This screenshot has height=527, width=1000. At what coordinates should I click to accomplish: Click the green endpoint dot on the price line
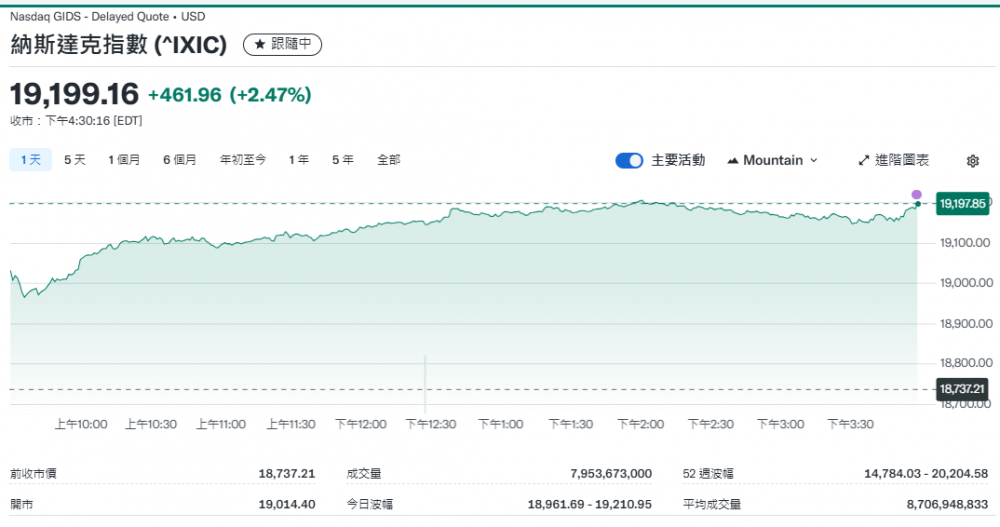(x=918, y=204)
